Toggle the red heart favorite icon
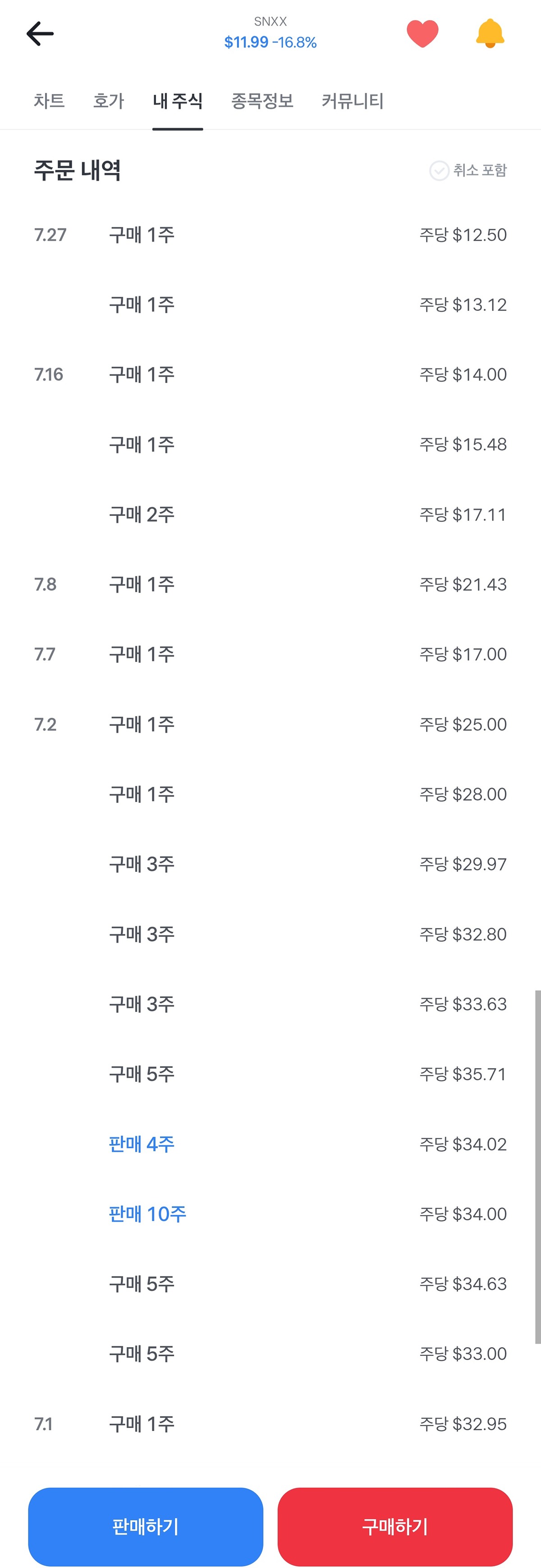 pos(422,33)
